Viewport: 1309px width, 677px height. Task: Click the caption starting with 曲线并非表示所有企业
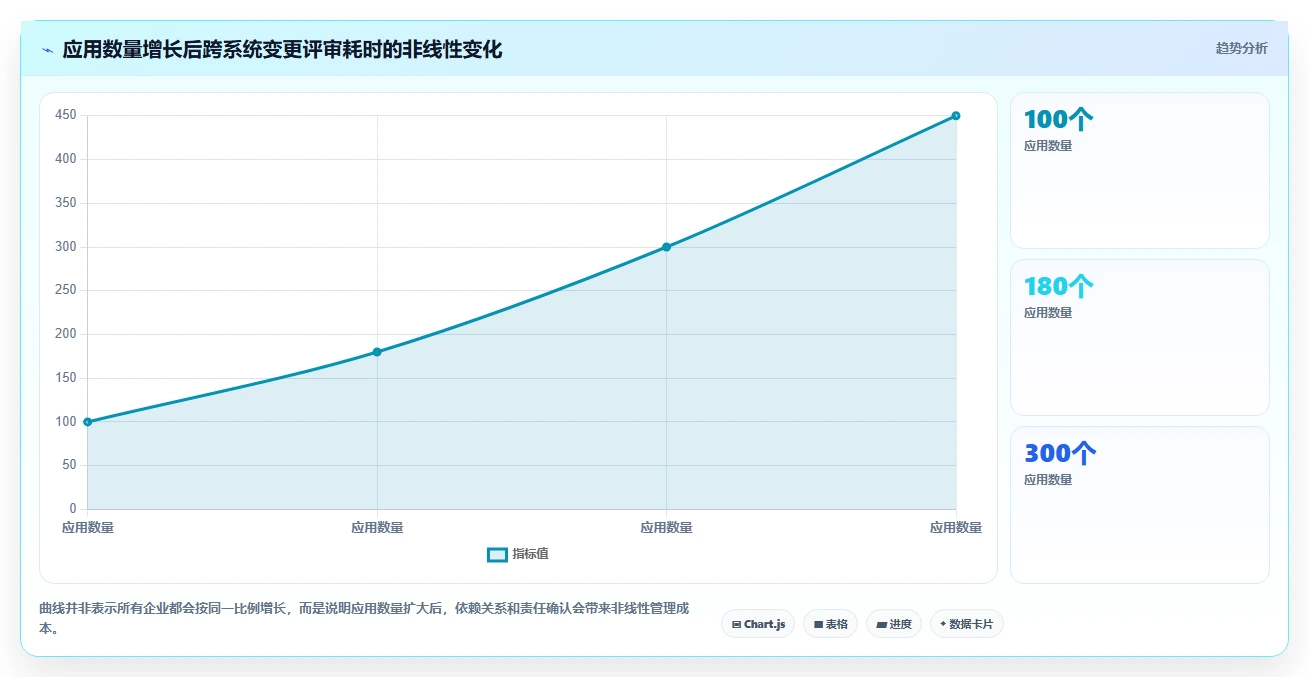[x=363, y=618]
